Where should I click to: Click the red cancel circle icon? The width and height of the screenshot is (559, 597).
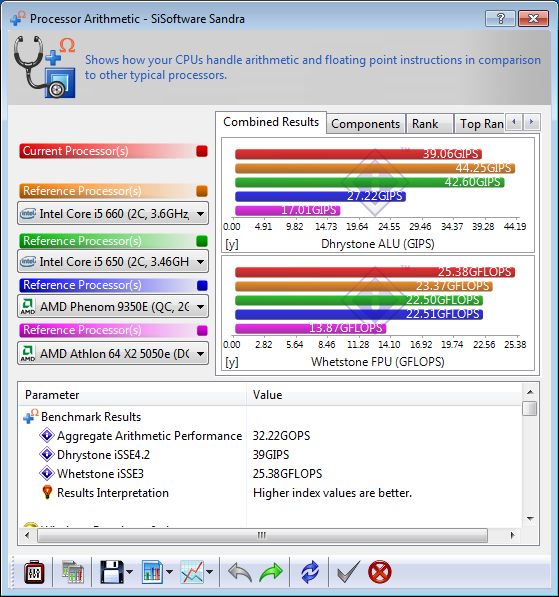point(380,572)
